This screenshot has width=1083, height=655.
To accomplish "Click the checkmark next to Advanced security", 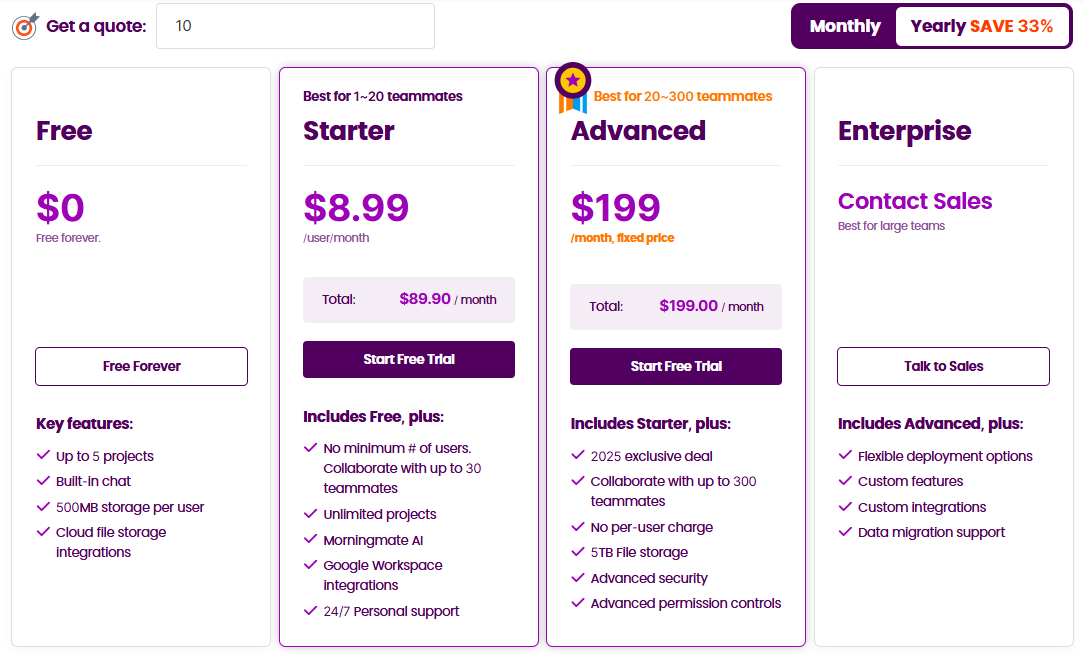I will point(578,578).
